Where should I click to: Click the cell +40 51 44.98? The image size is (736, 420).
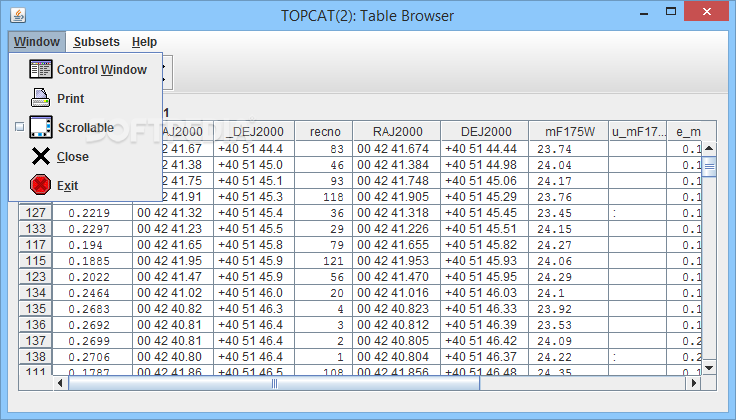[x=485, y=165]
